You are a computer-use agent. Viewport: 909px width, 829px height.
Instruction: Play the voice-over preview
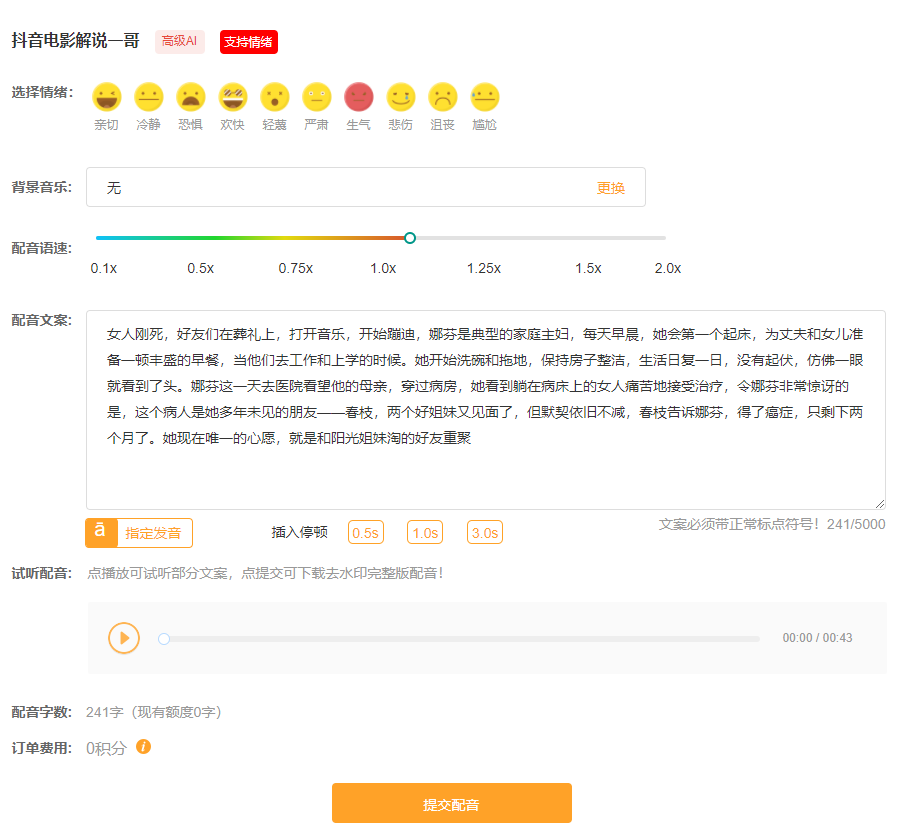click(x=124, y=638)
